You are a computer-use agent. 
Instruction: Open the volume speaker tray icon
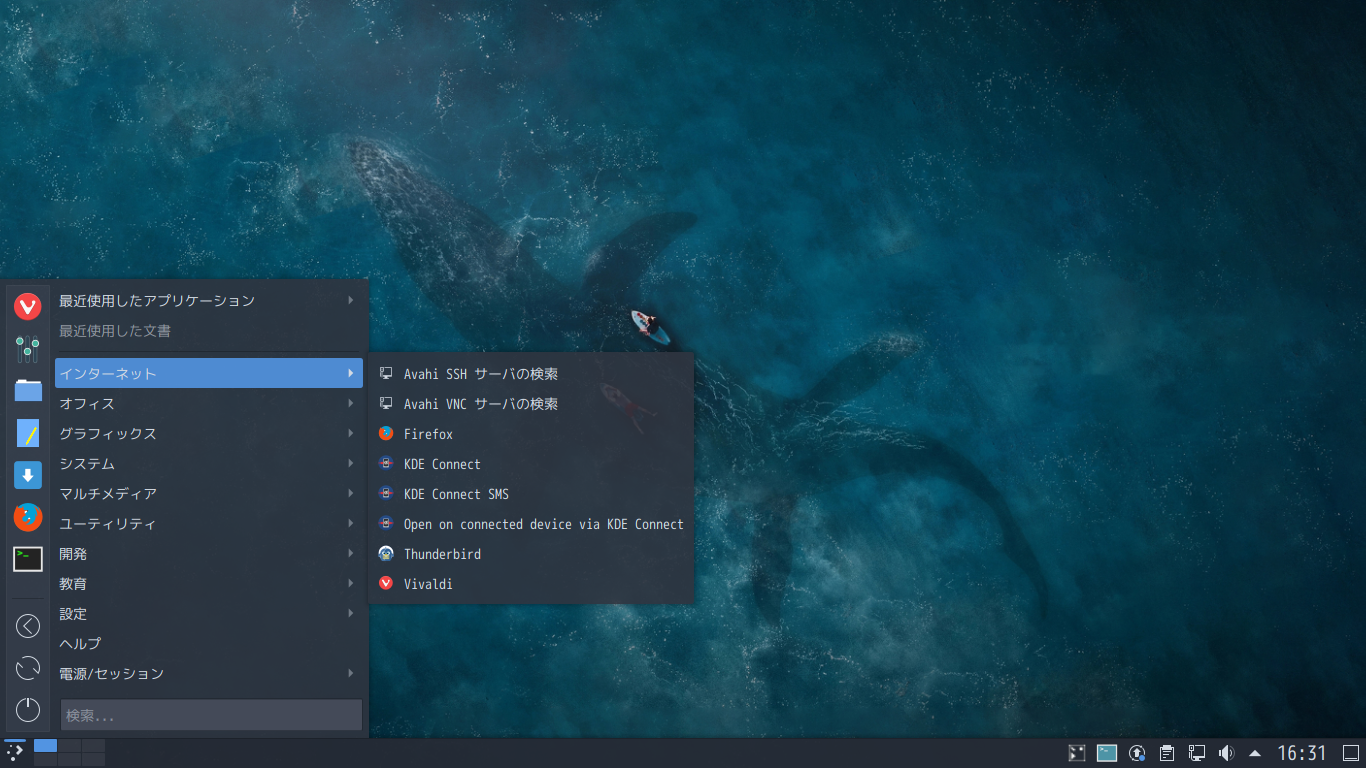point(1227,753)
